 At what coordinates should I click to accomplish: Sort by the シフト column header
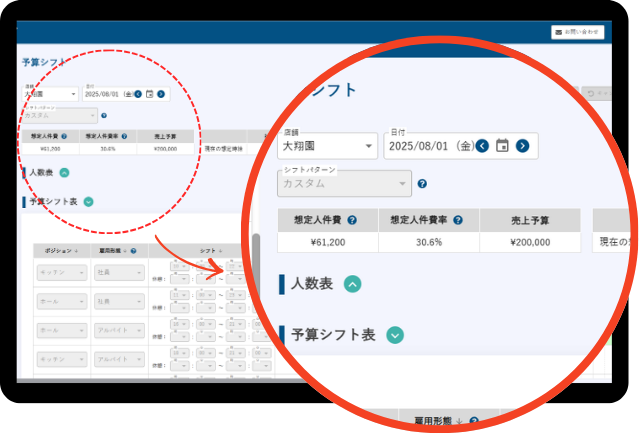pos(211,251)
